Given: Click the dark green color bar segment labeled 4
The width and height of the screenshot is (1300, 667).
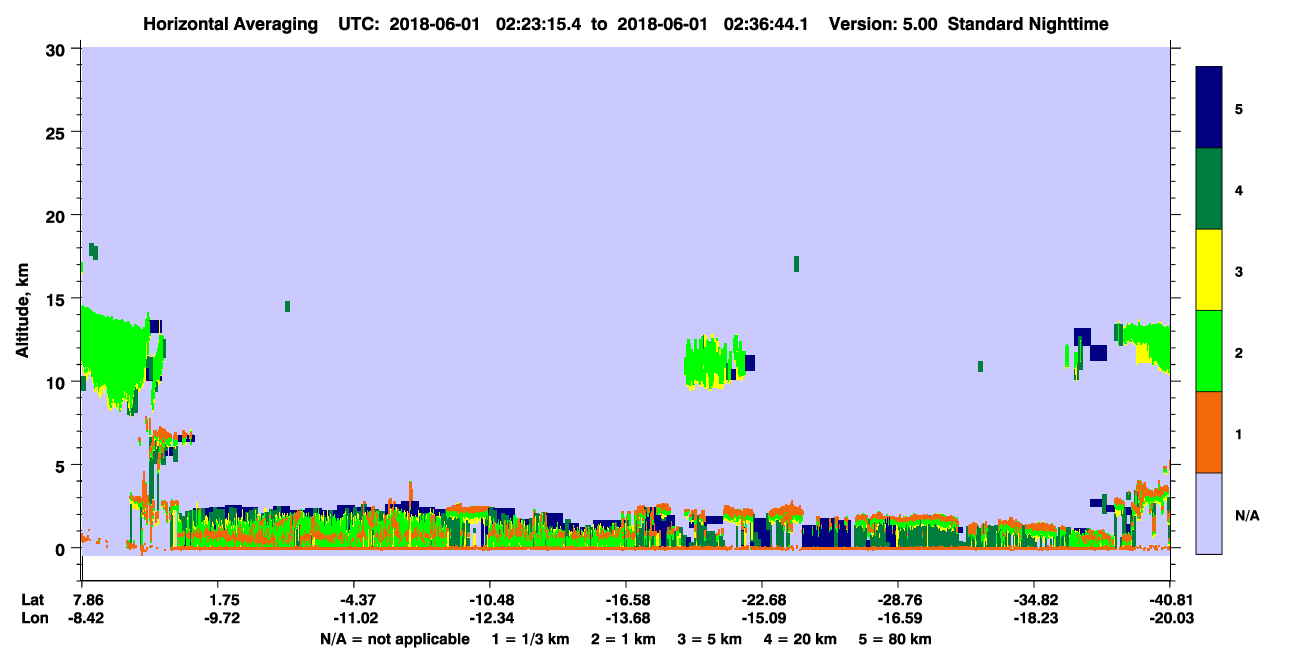Looking at the screenshot, I should click(x=1209, y=189).
